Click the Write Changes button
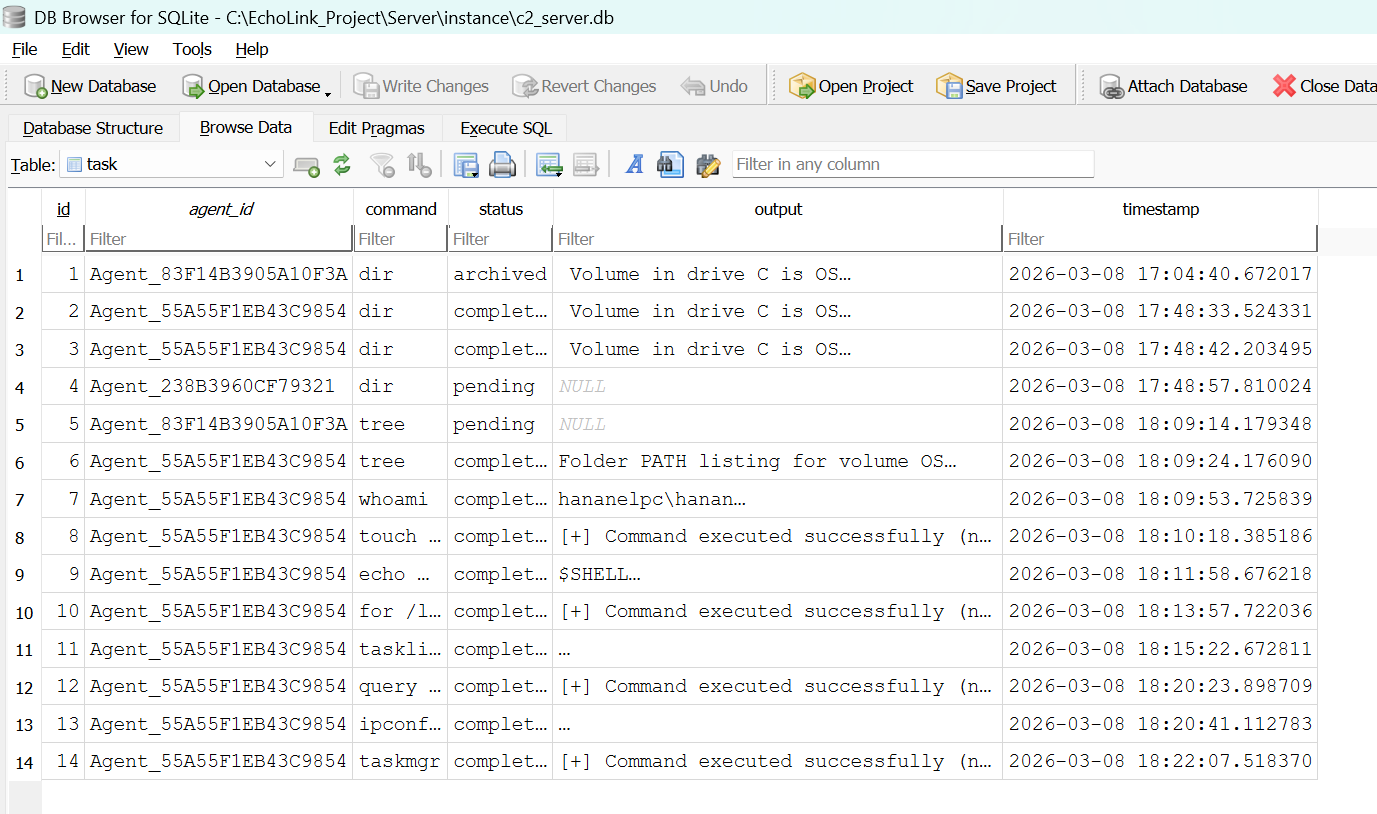 (421, 86)
